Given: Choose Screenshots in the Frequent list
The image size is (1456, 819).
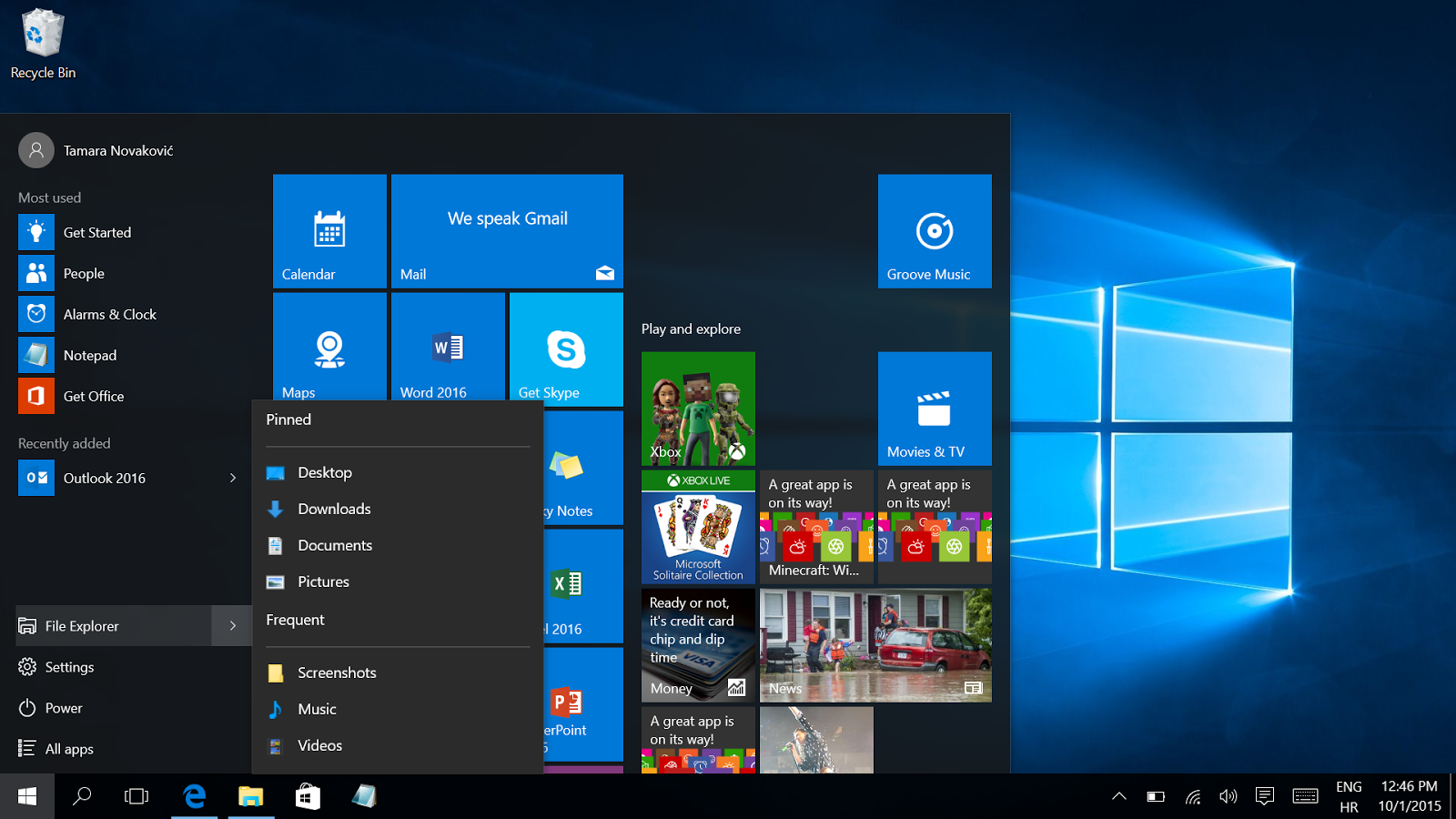Looking at the screenshot, I should pyautogui.click(x=337, y=672).
